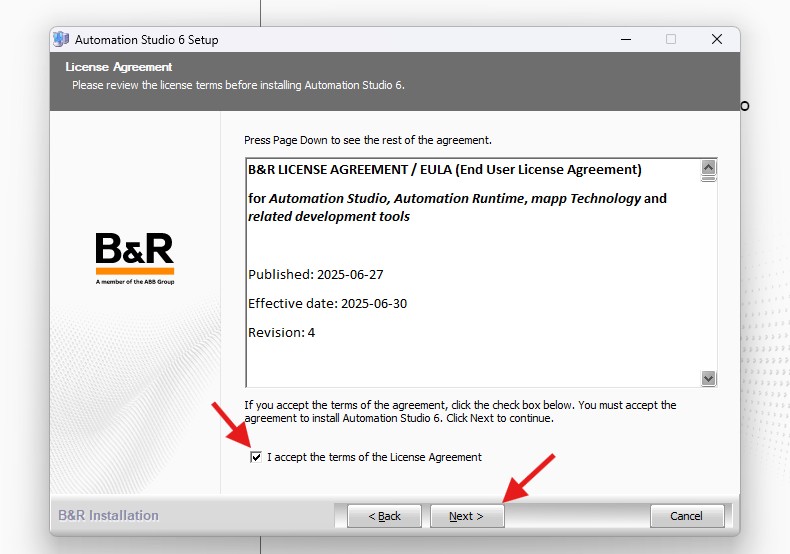
Task: Click the 'Published: 2025-06-27' line
Action: click(x=316, y=274)
